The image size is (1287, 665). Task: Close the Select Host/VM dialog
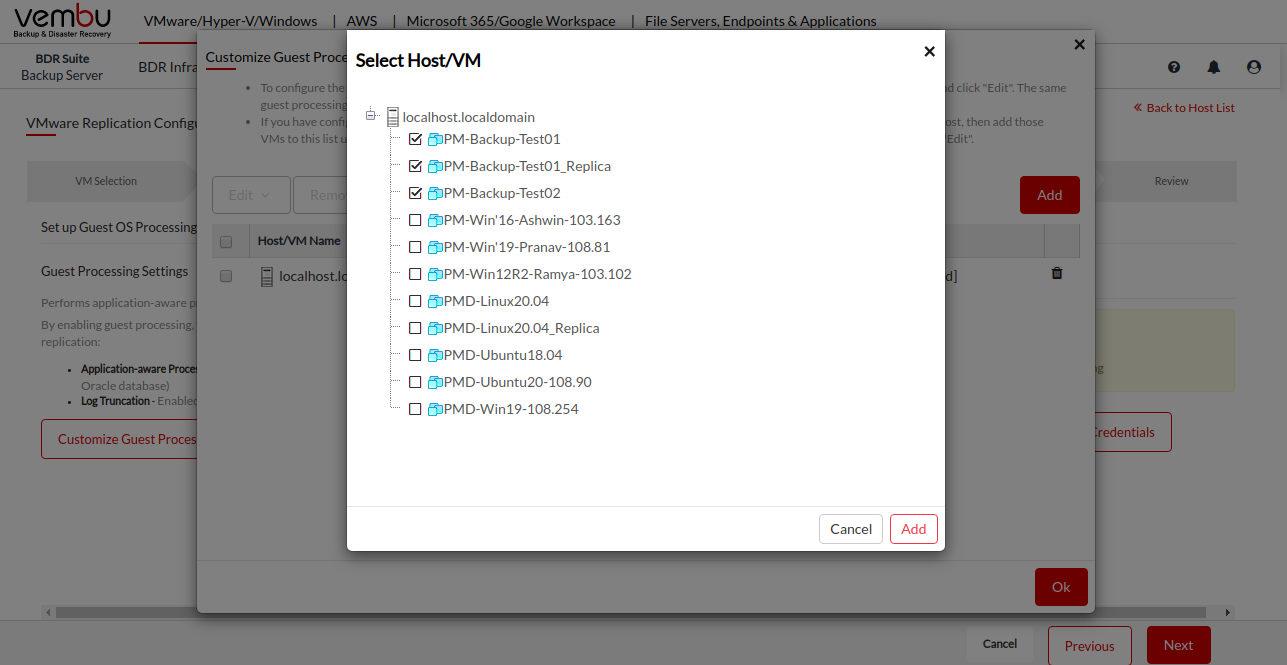pos(929,51)
